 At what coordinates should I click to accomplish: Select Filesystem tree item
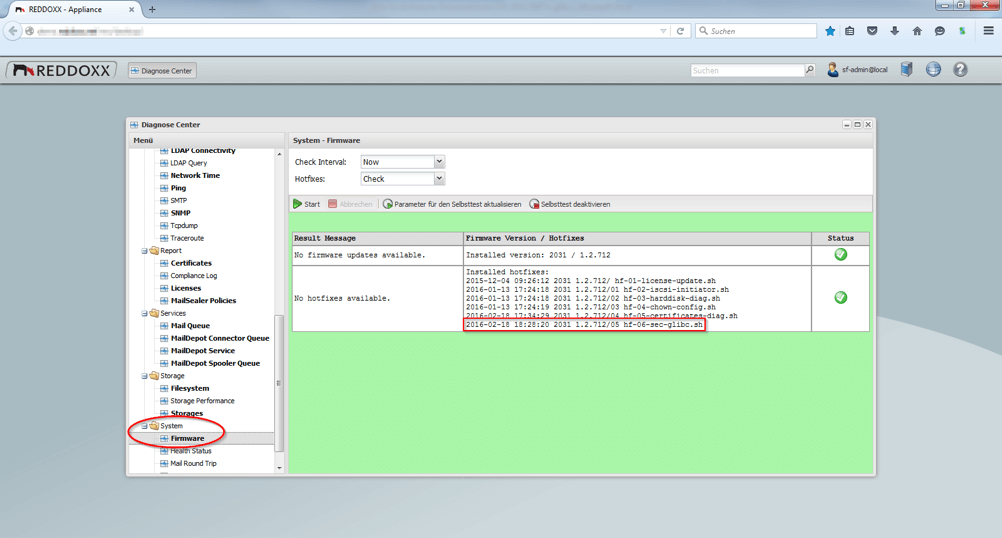(190, 388)
